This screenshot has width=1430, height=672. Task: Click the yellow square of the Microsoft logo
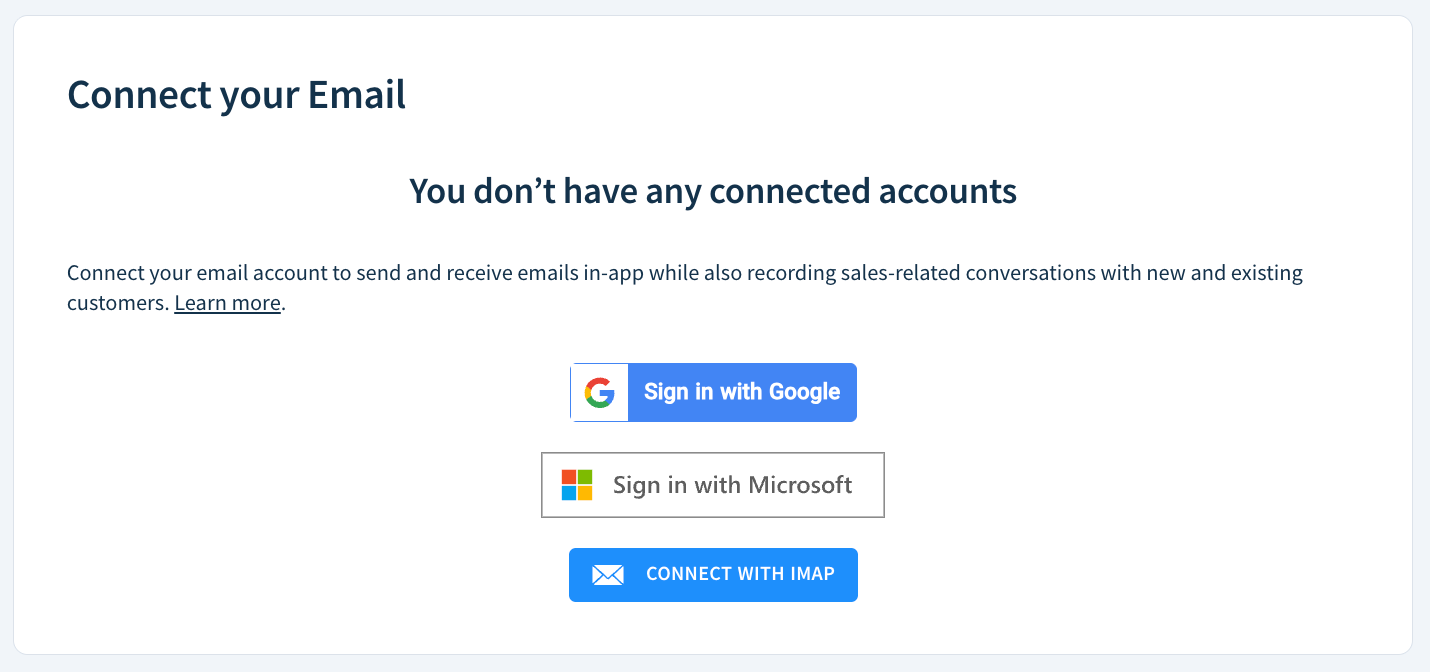coord(584,492)
